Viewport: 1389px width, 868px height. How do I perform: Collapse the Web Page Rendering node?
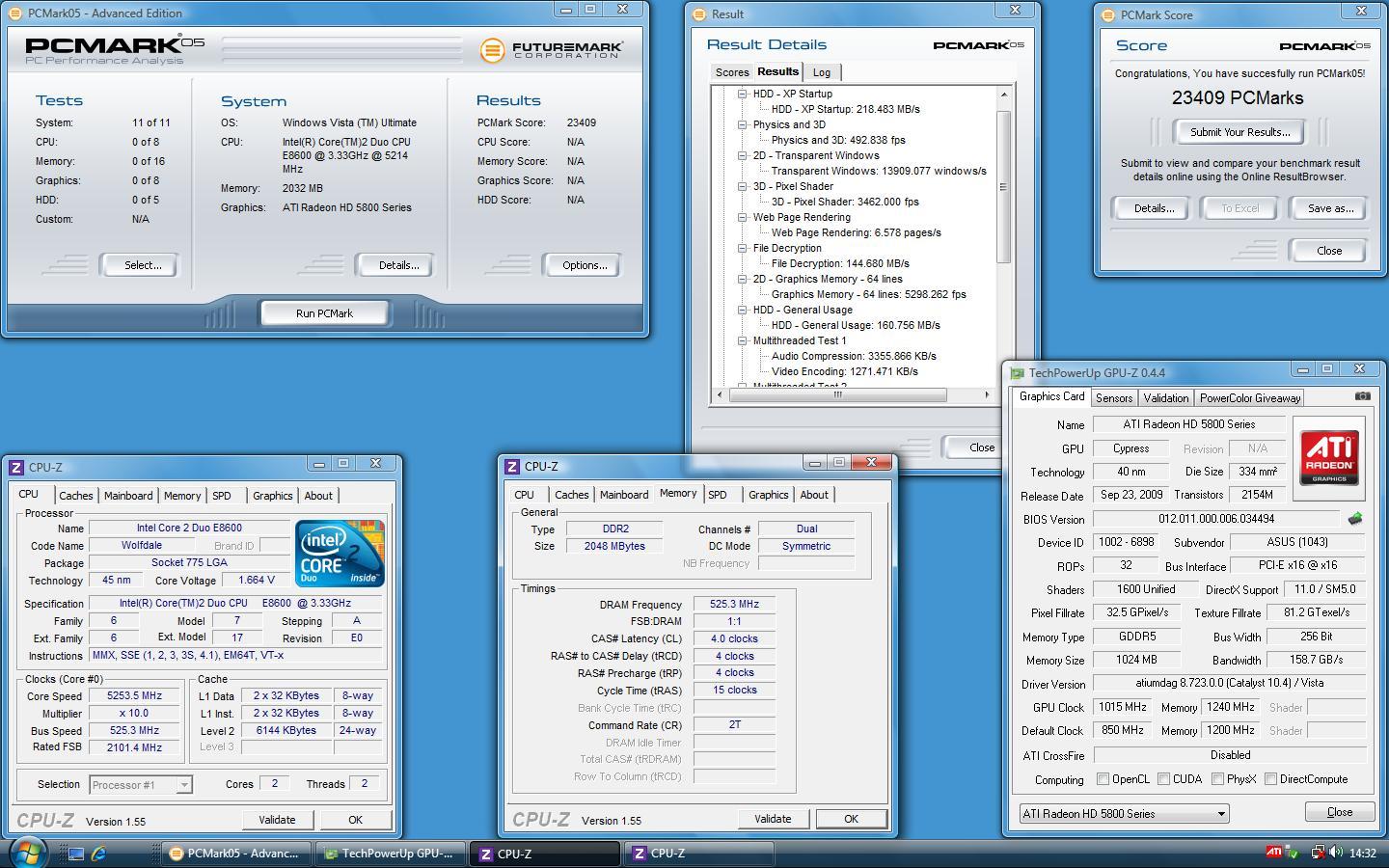pos(742,217)
